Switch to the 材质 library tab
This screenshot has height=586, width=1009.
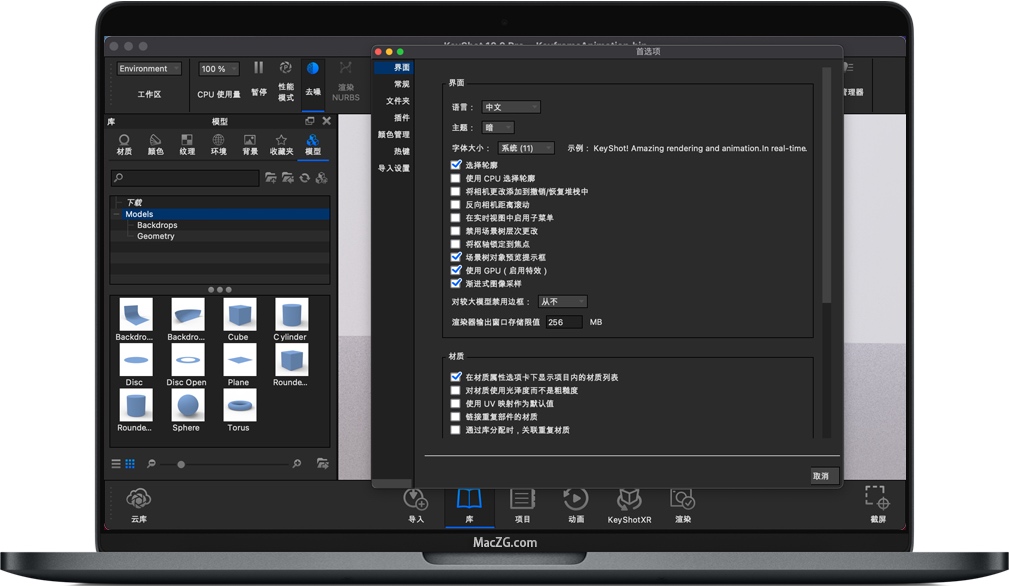124,145
